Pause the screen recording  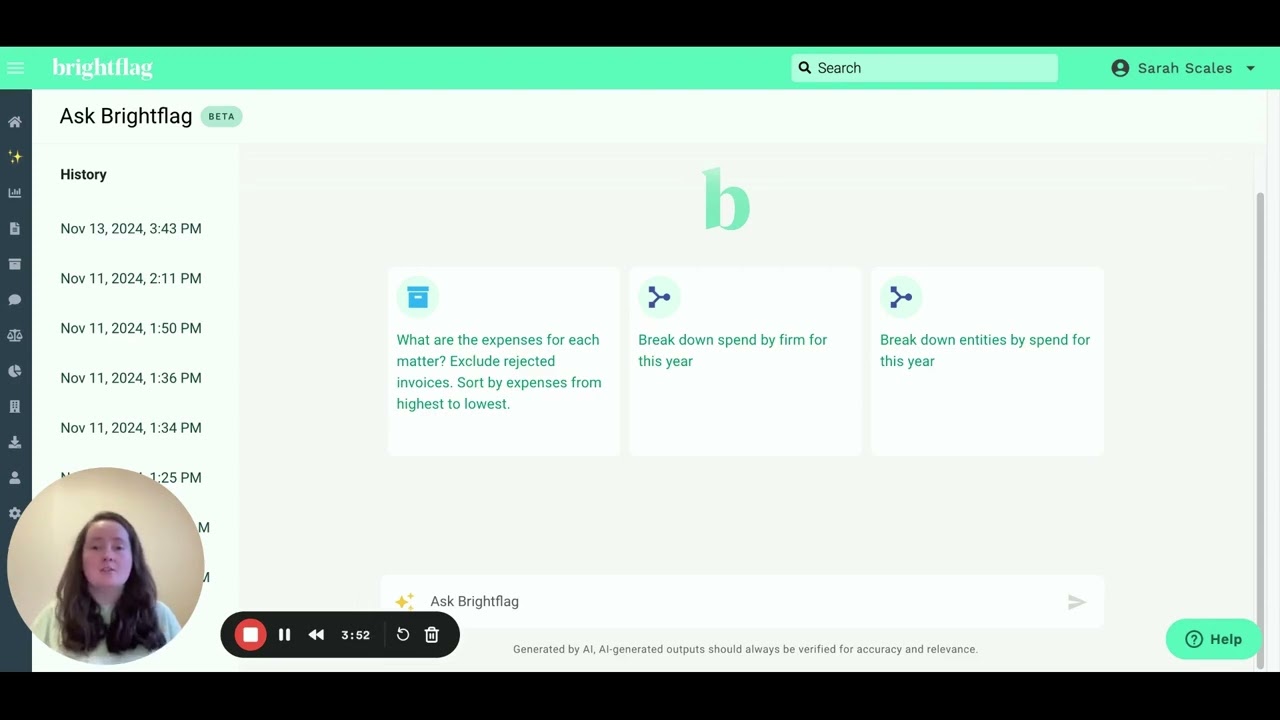(284, 635)
